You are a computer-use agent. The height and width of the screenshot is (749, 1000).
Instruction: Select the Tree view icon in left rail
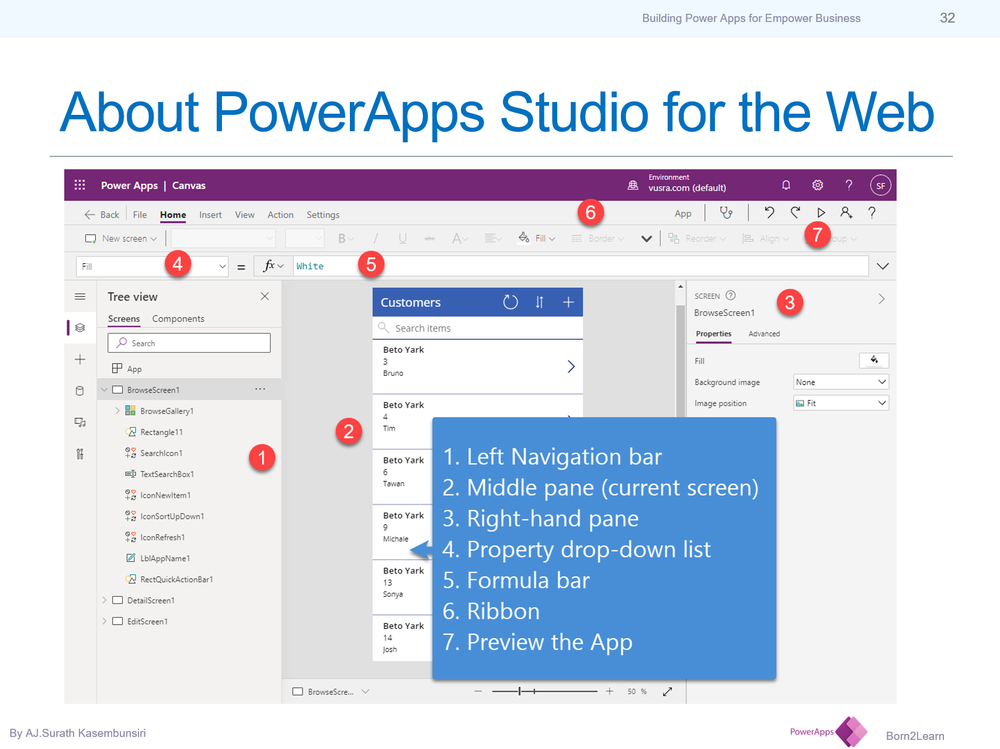click(81, 328)
